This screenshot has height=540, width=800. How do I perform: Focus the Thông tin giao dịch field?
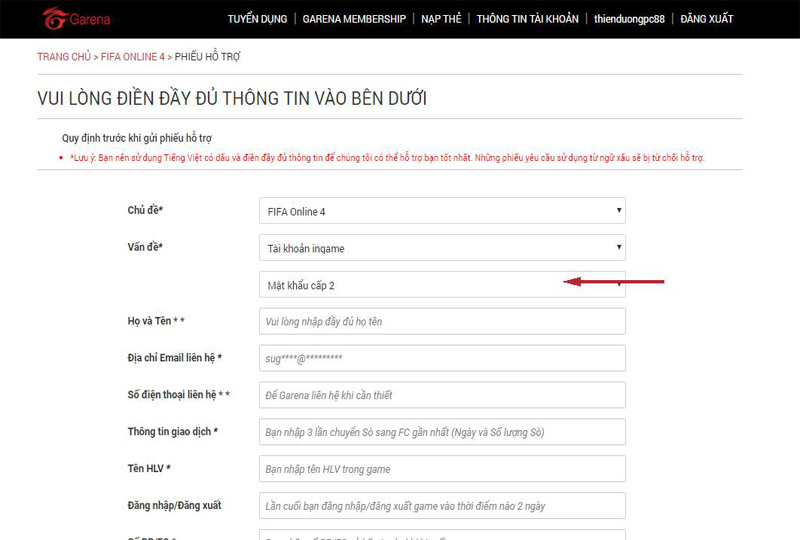click(442, 432)
